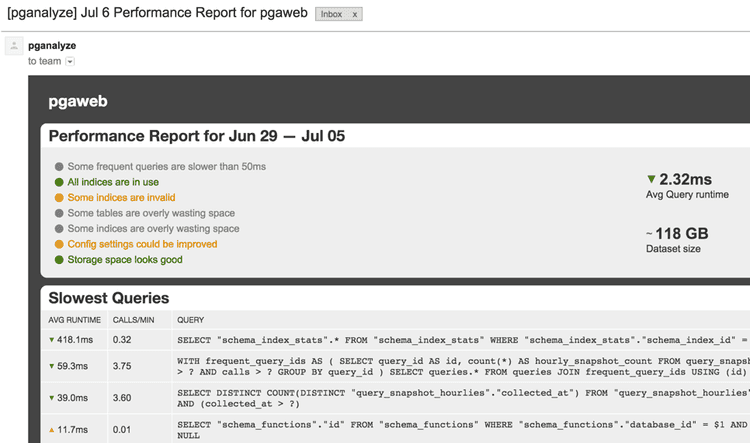
Task: Open 'Some indices are invalid' warning
Action: pyautogui.click(x=121, y=198)
